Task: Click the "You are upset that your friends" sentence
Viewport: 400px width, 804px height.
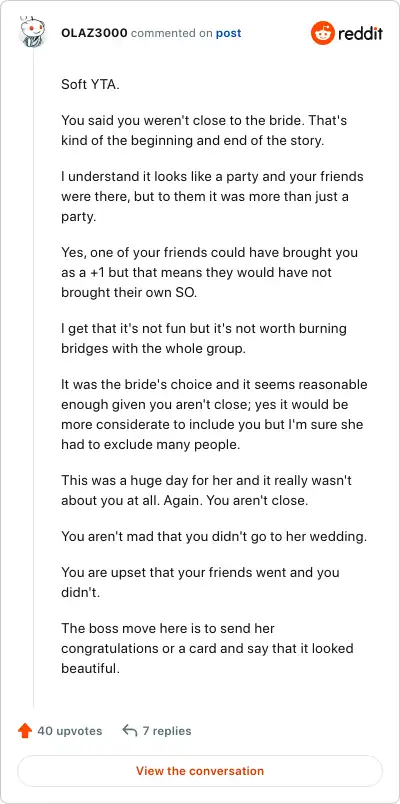Action: tap(200, 582)
